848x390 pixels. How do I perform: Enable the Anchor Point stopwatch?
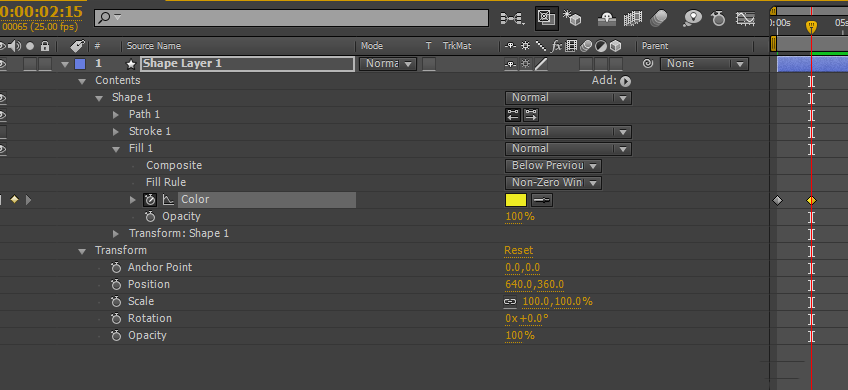coord(116,268)
